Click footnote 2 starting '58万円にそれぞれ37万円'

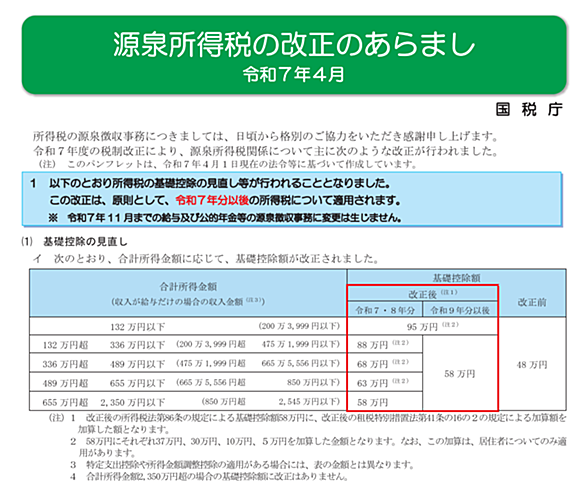tap(318, 447)
